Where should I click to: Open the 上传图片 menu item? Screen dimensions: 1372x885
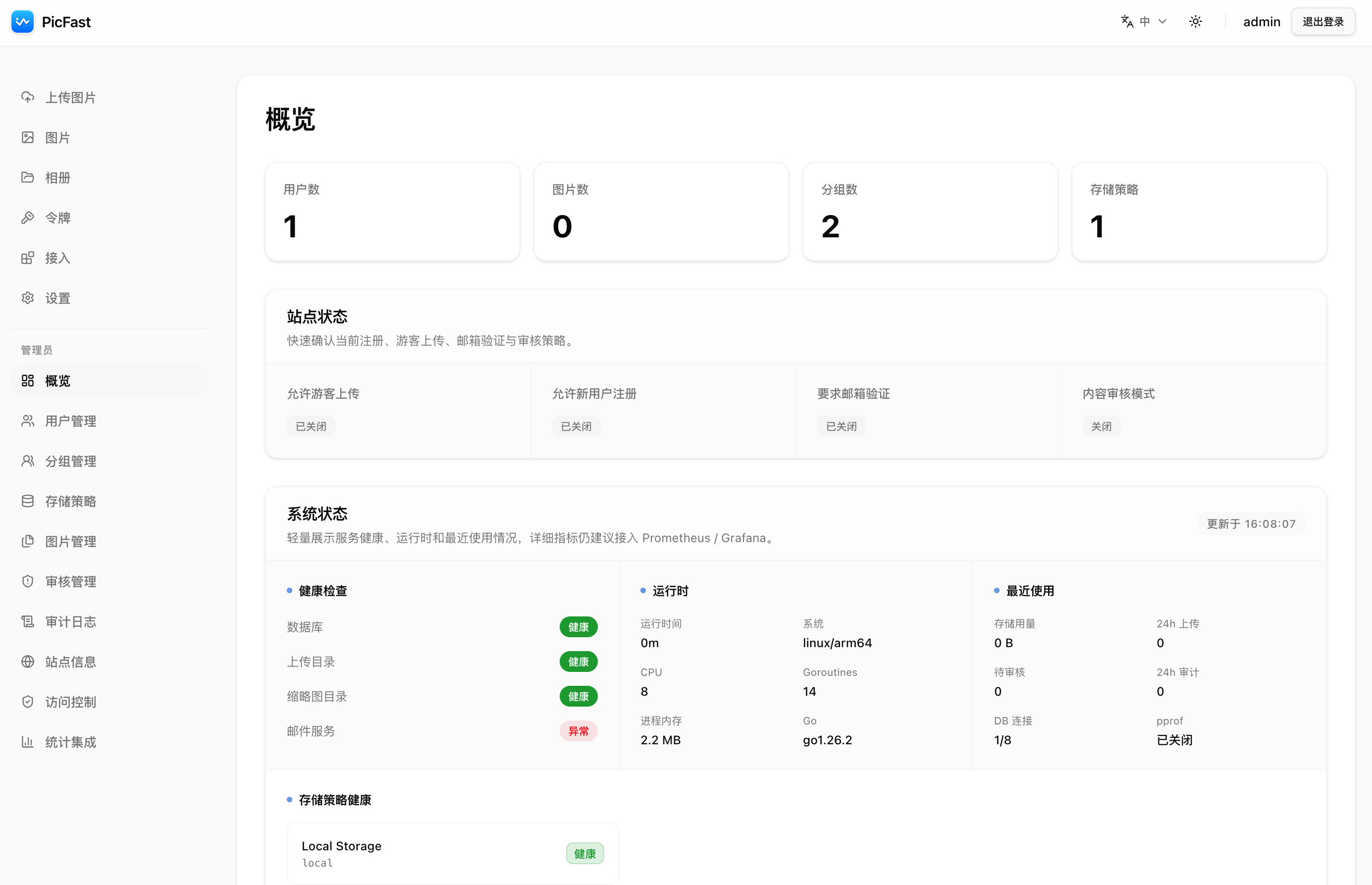point(109,97)
